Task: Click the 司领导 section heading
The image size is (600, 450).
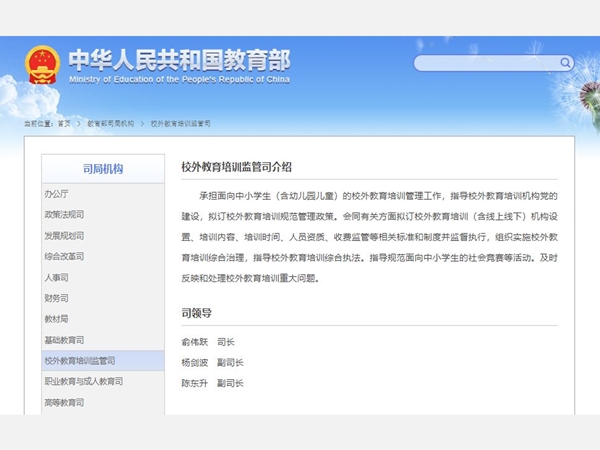Action: pyautogui.click(x=196, y=313)
